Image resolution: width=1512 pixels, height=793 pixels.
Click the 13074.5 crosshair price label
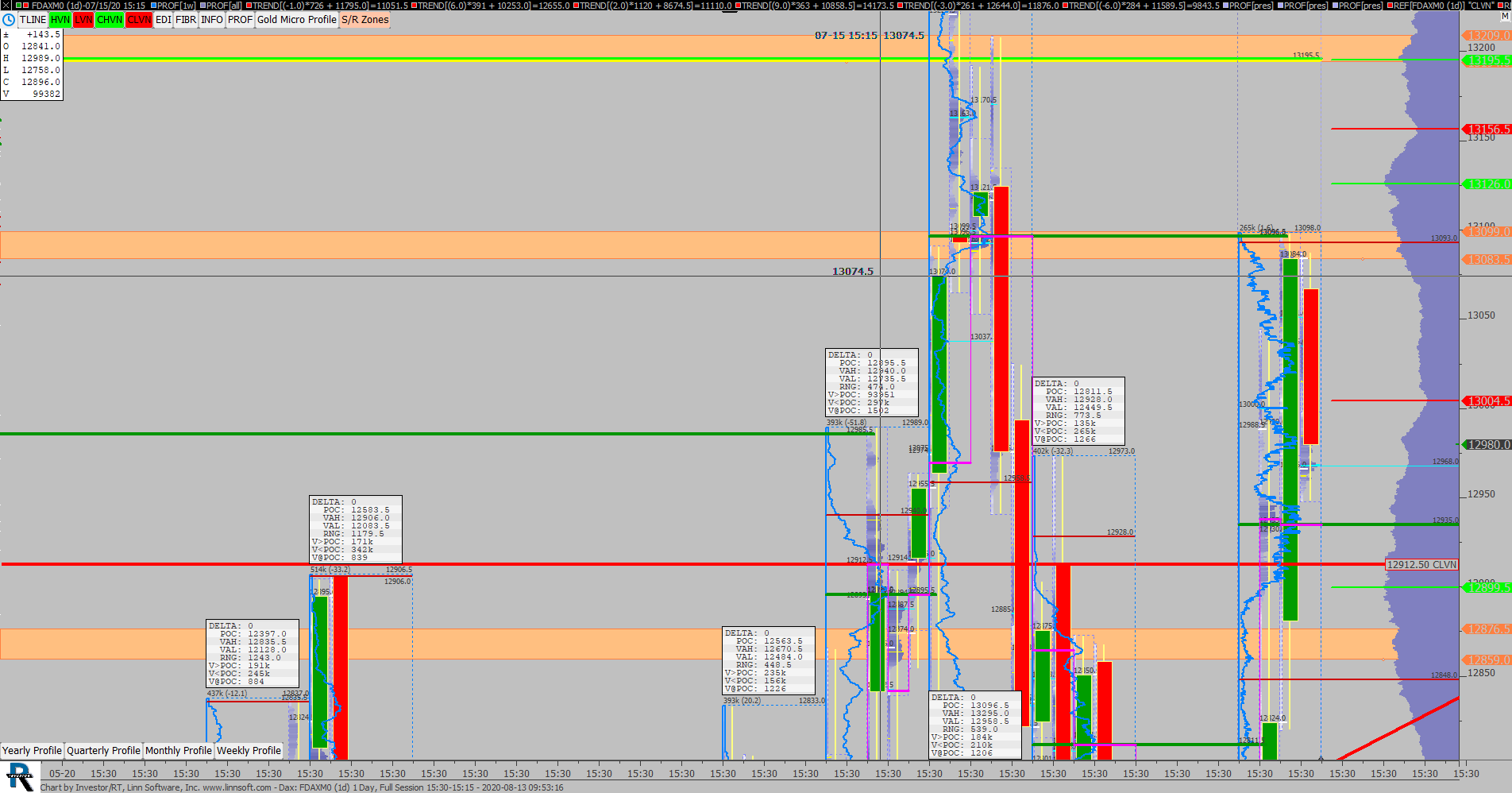852,271
